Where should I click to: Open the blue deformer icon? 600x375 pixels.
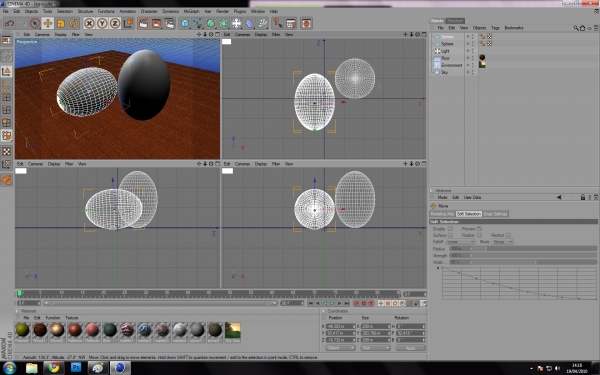point(249,23)
